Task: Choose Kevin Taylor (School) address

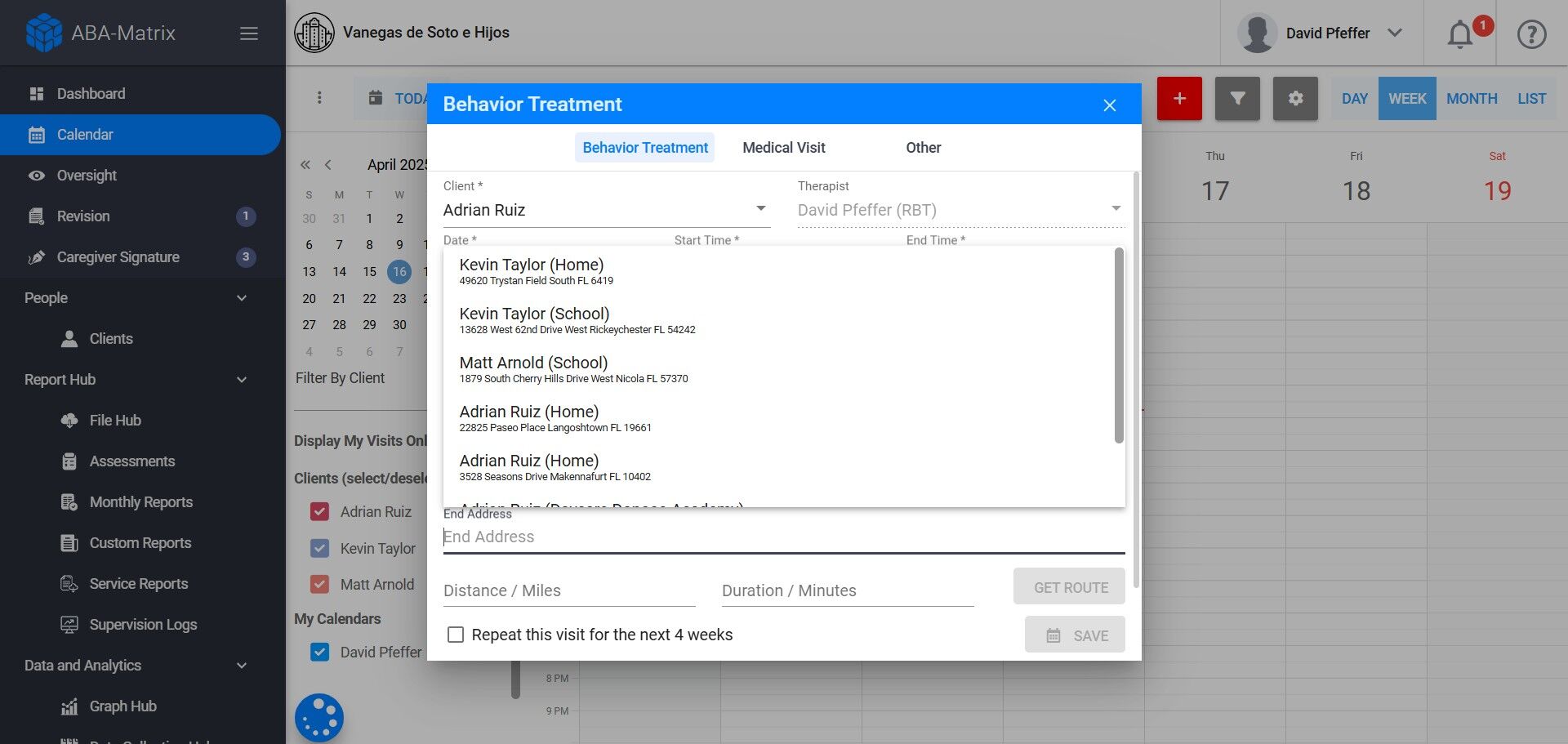Action: tap(779, 320)
